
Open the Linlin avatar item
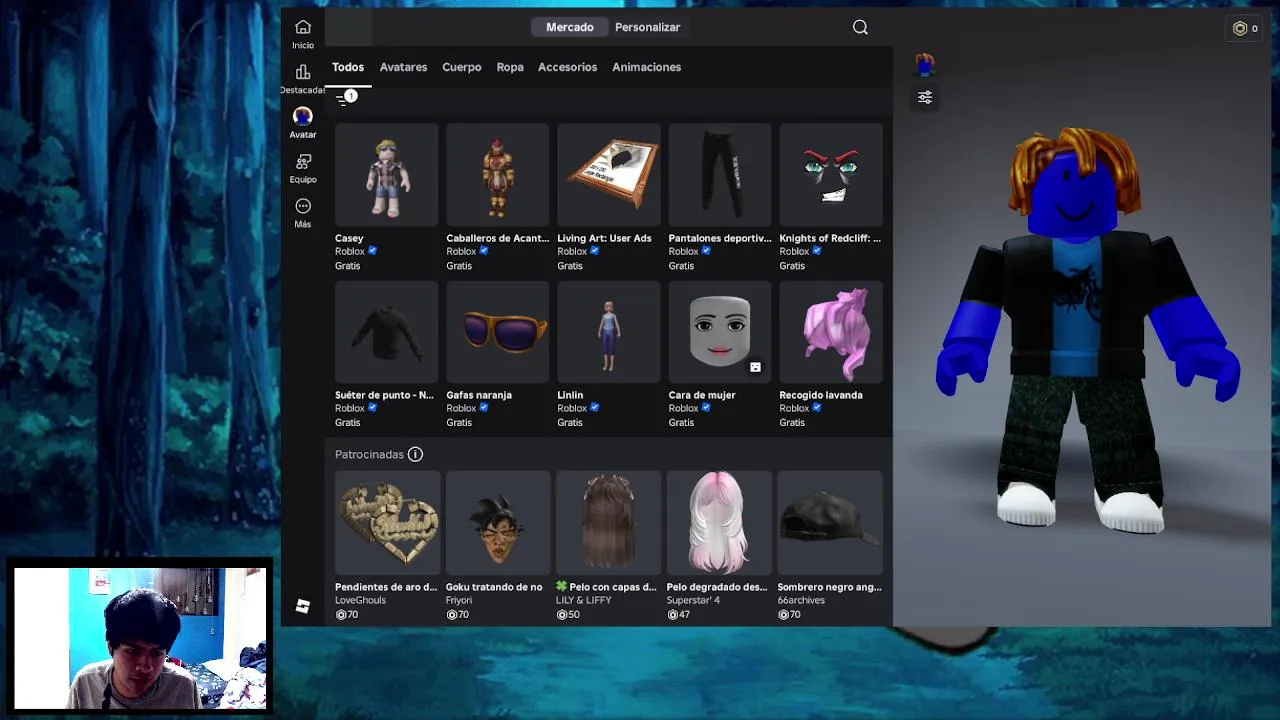(x=609, y=333)
